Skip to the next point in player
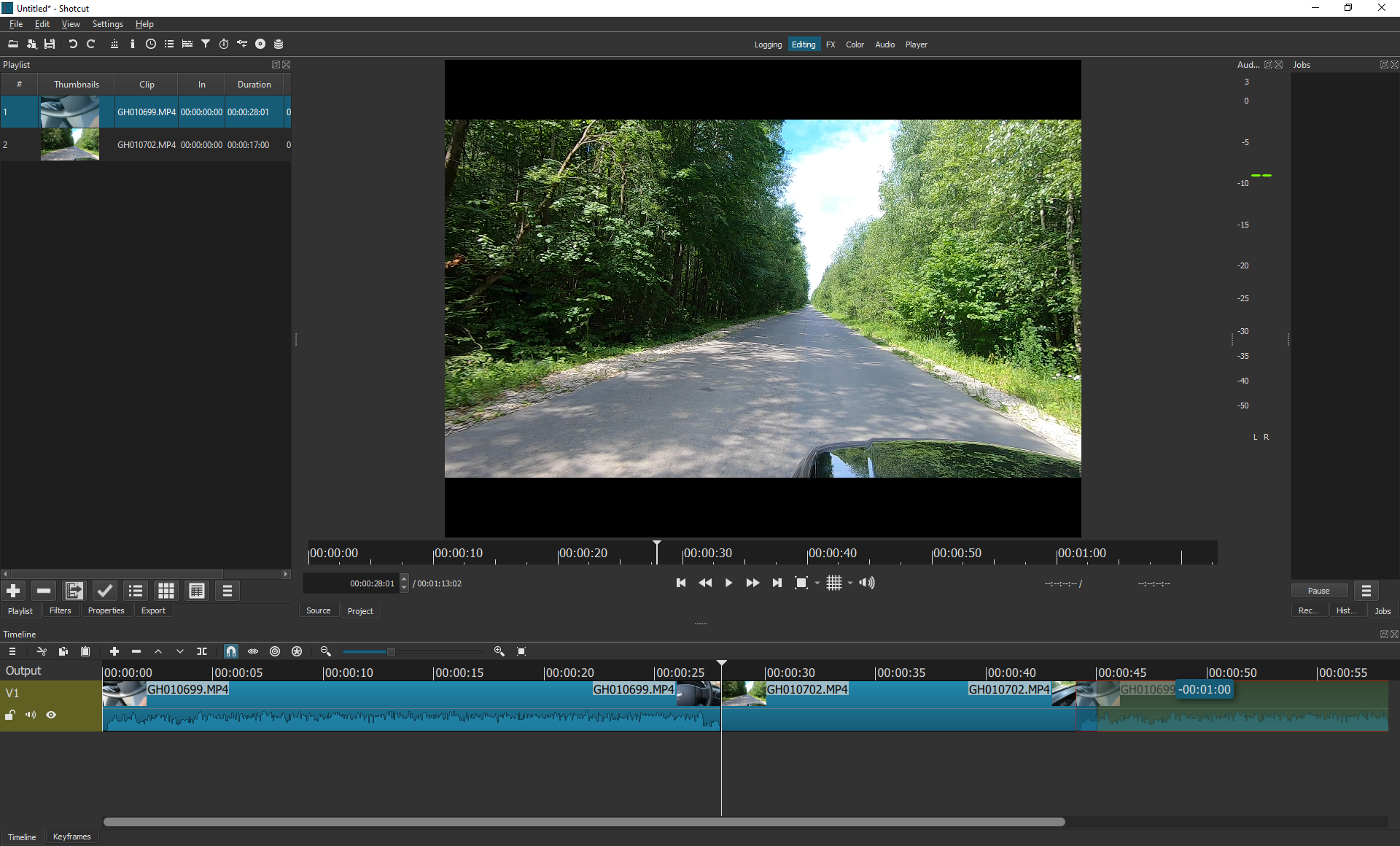Image resolution: width=1400 pixels, height=846 pixels. [x=777, y=583]
